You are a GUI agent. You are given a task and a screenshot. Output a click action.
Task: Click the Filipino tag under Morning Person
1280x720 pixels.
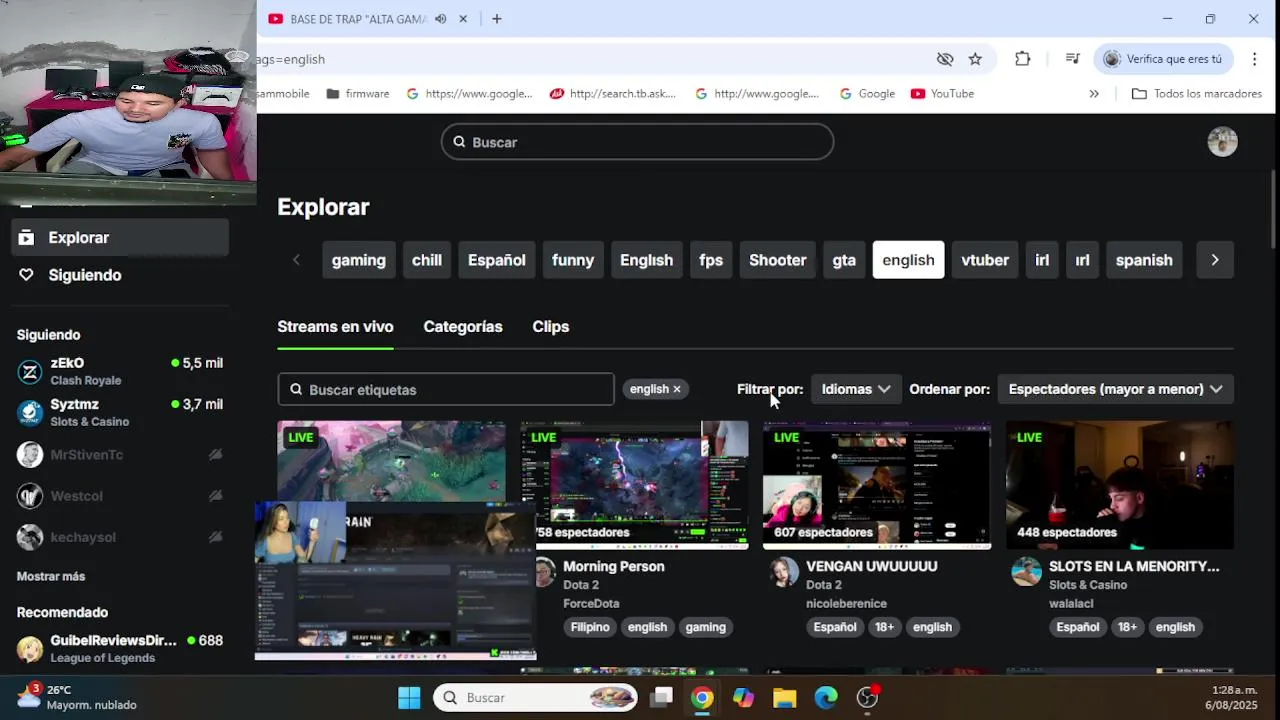pyautogui.click(x=590, y=627)
